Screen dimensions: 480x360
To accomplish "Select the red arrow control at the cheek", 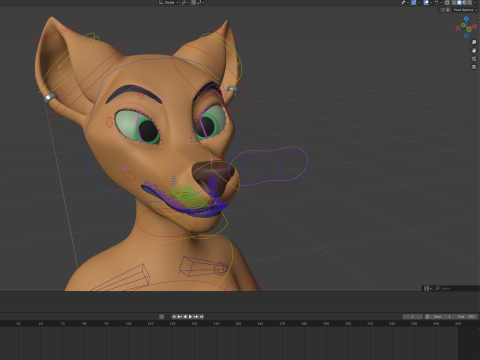I will click(129, 175).
